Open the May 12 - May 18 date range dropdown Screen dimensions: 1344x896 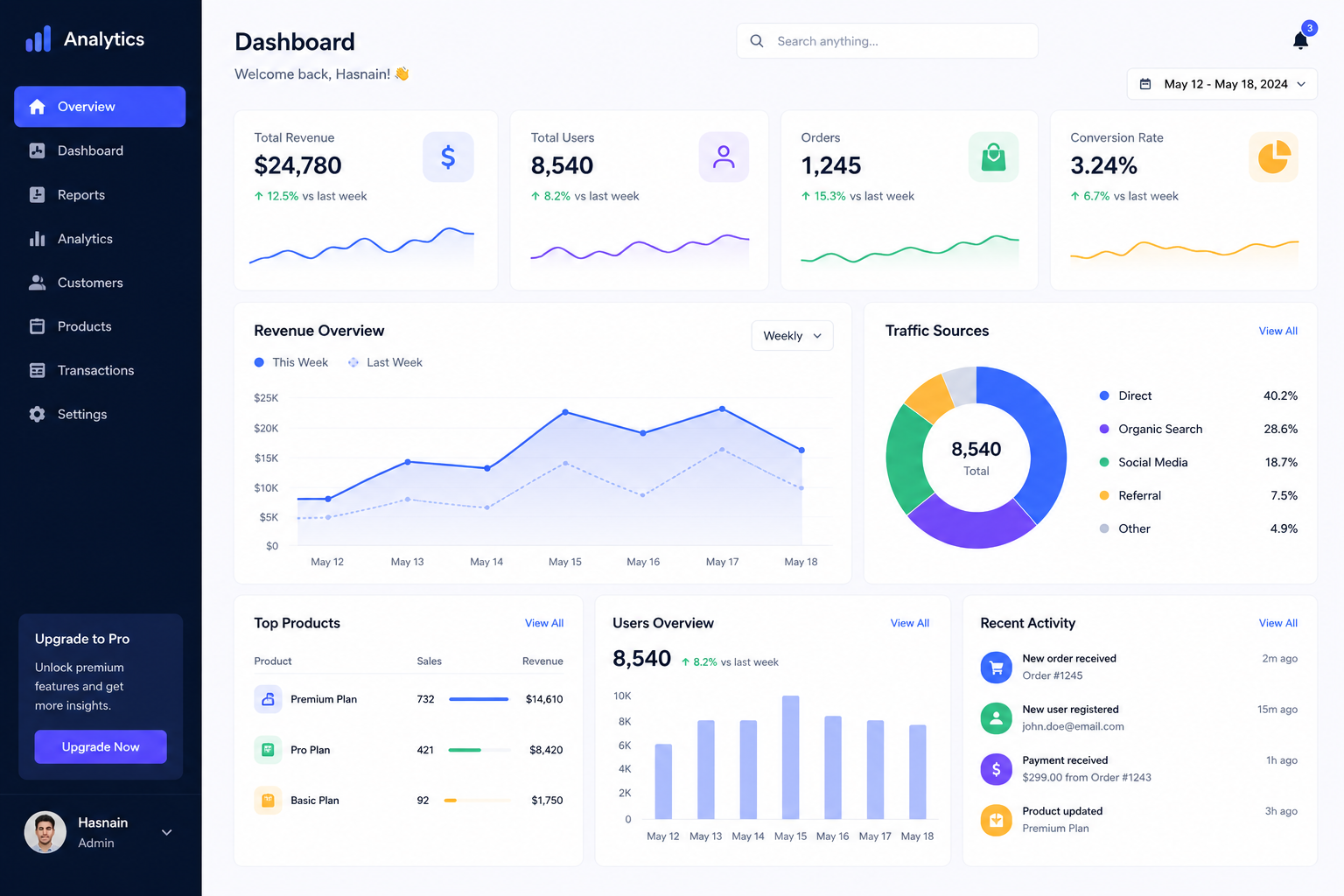pyautogui.click(x=1222, y=84)
